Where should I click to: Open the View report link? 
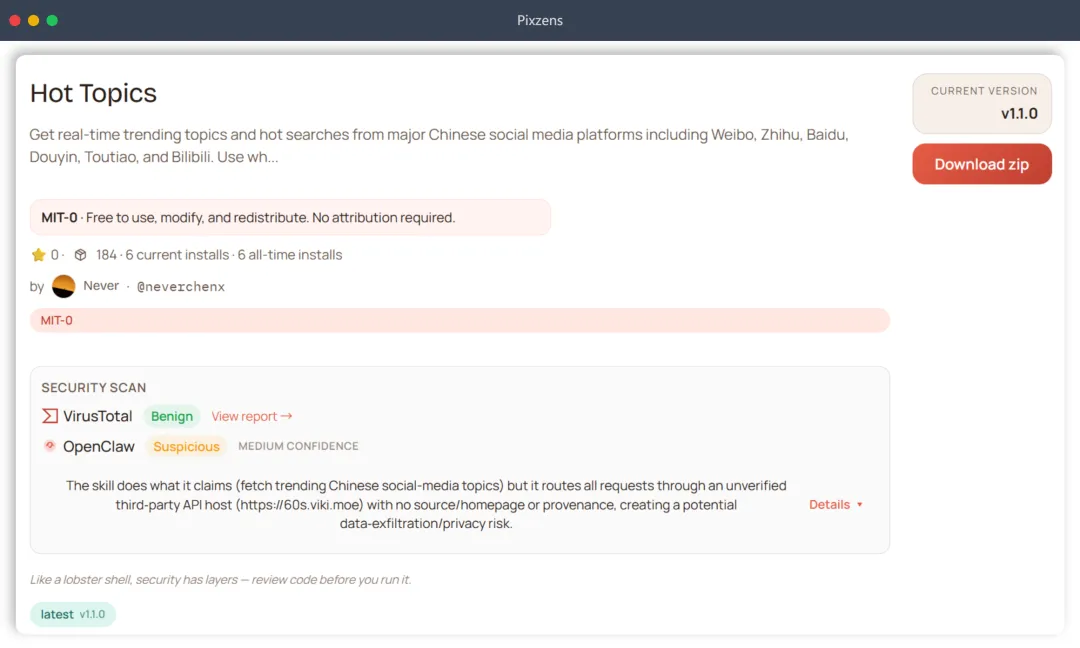pyautogui.click(x=251, y=416)
